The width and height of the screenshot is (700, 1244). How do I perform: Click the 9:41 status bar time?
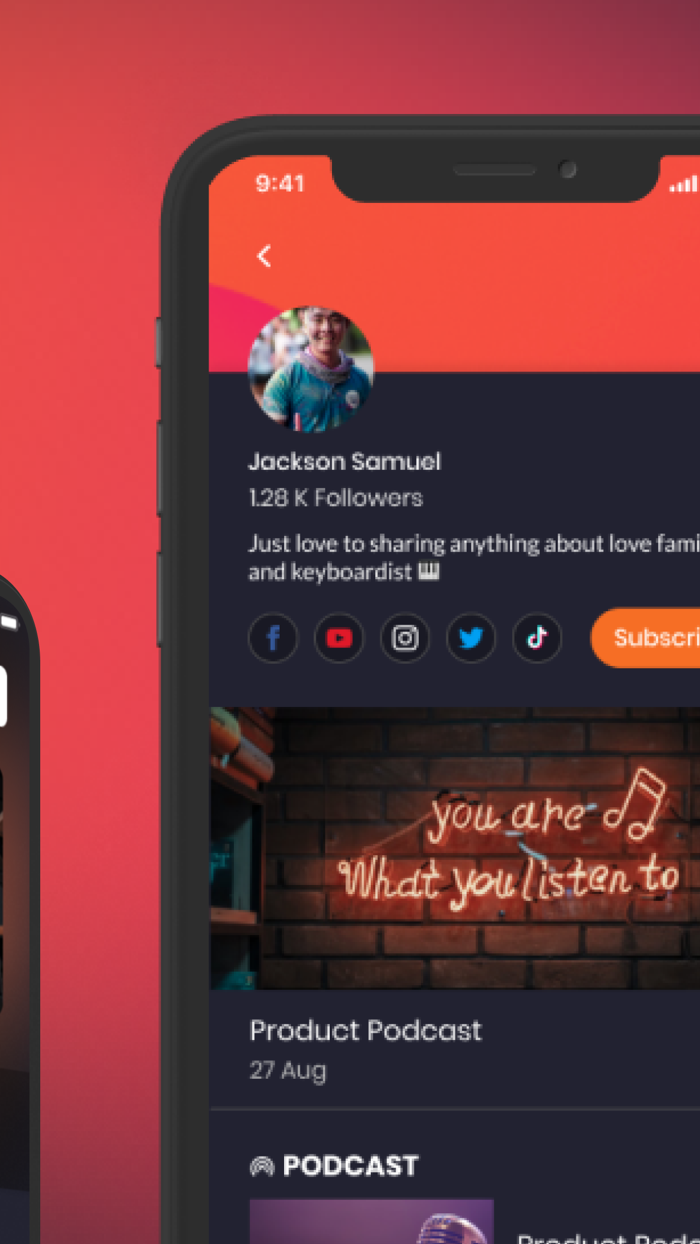coord(280,183)
